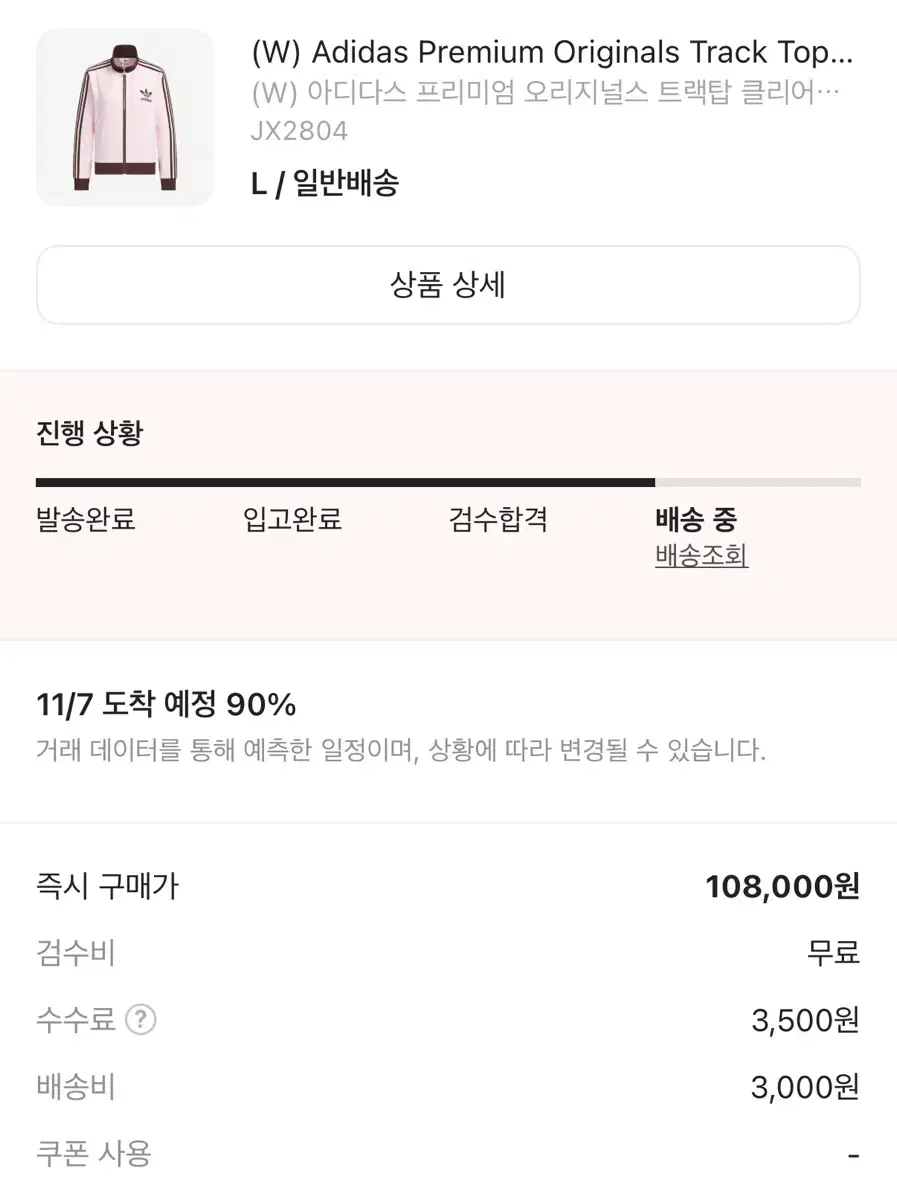Screen dimensions: 897x1200
Task: Tap the help icon next to 수수료
Action: tap(141, 1020)
